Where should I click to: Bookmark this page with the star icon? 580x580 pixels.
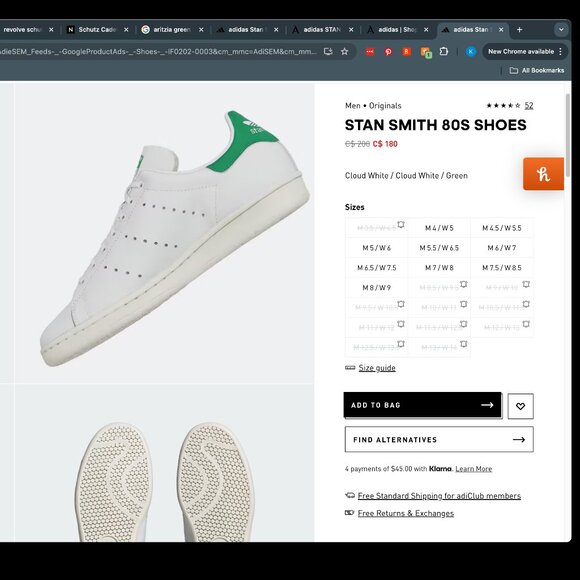click(x=344, y=51)
